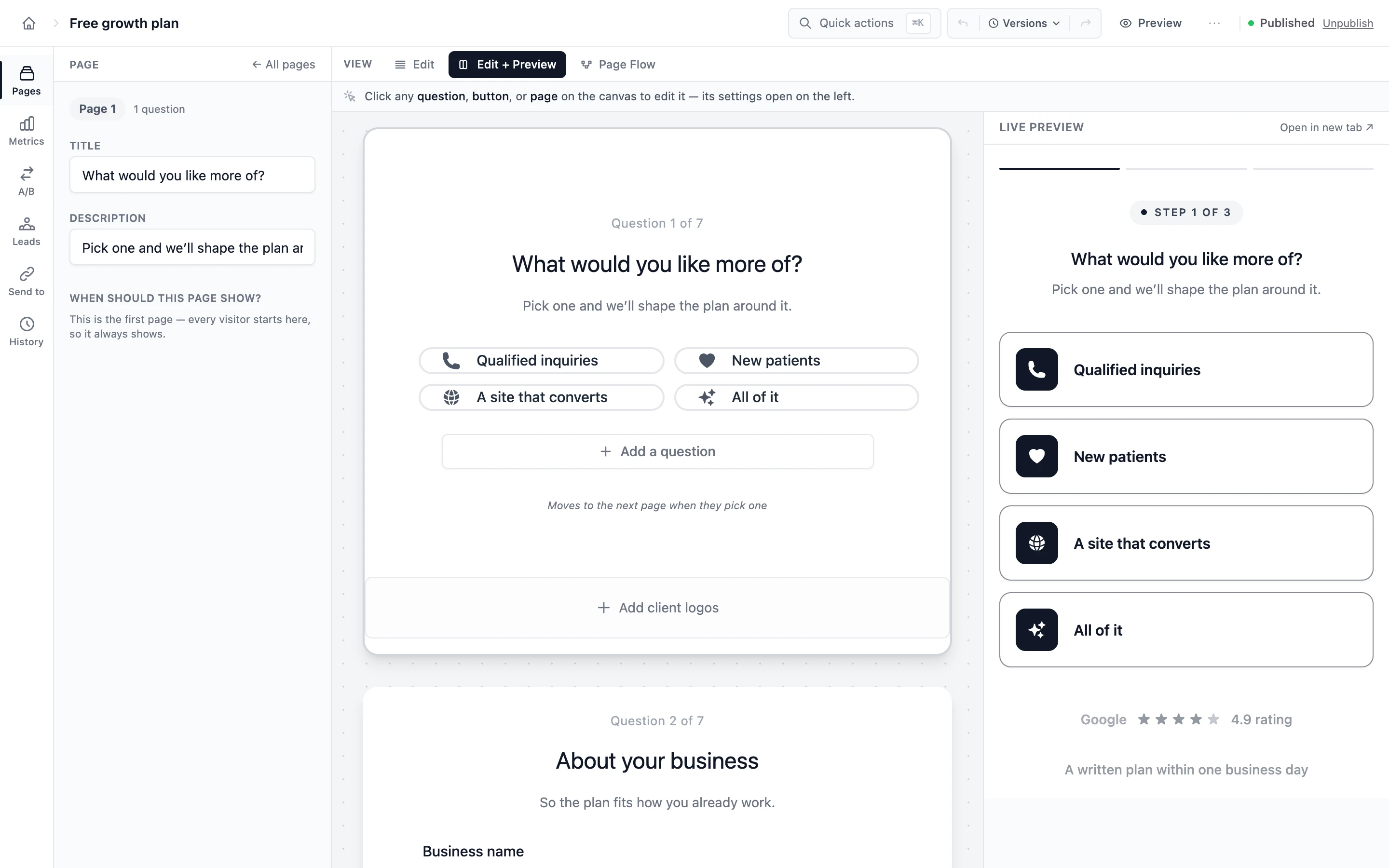Edit the Title input field

coord(192,175)
